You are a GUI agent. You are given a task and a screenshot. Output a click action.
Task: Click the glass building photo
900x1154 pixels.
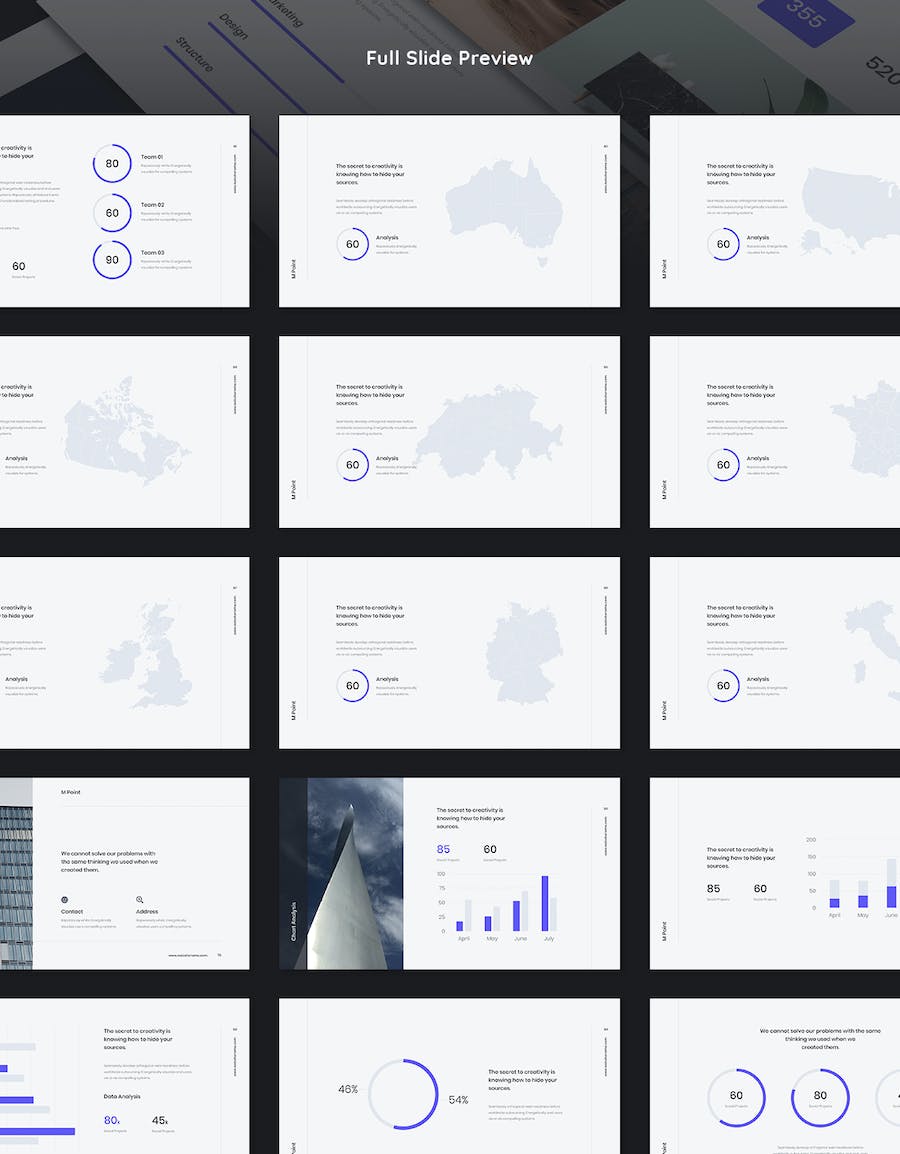[15, 873]
